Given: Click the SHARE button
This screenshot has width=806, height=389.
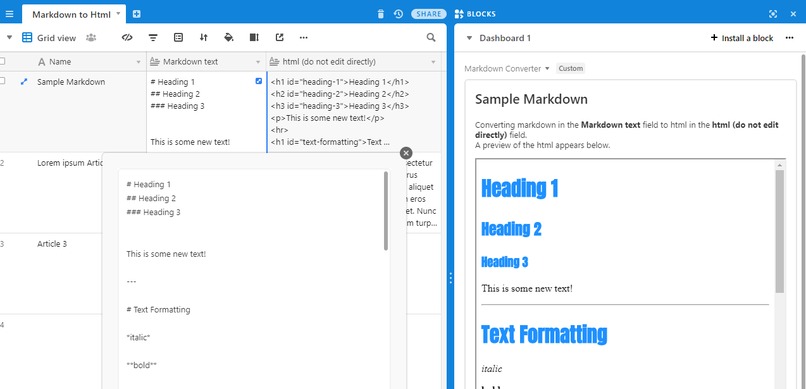Looking at the screenshot, I should pos(429,14).
